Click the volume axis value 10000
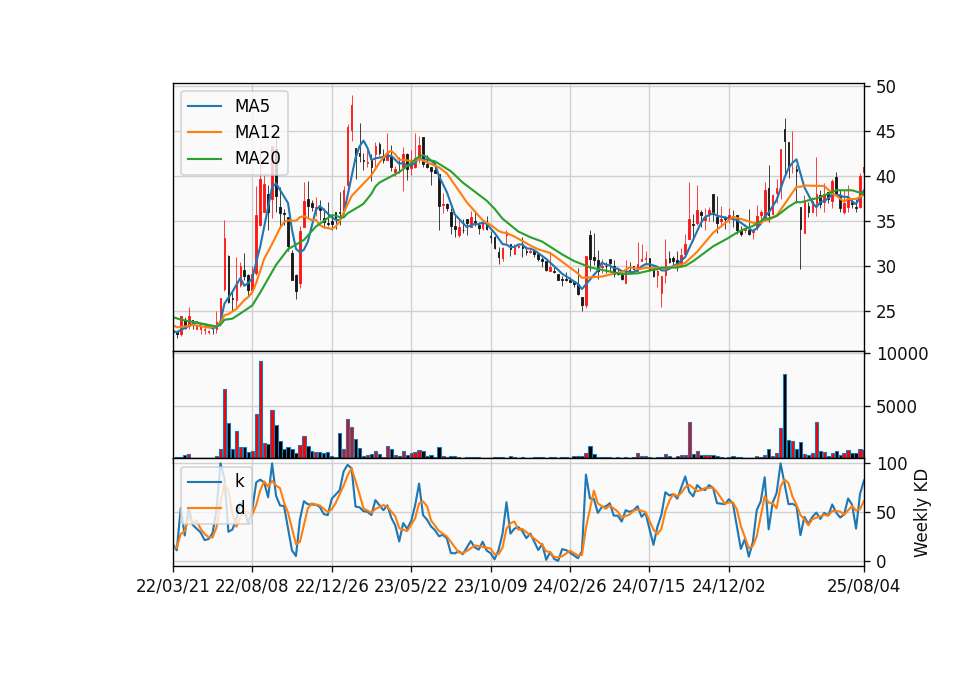The width and height of the screenshot is (960, 690). [902, 354]
